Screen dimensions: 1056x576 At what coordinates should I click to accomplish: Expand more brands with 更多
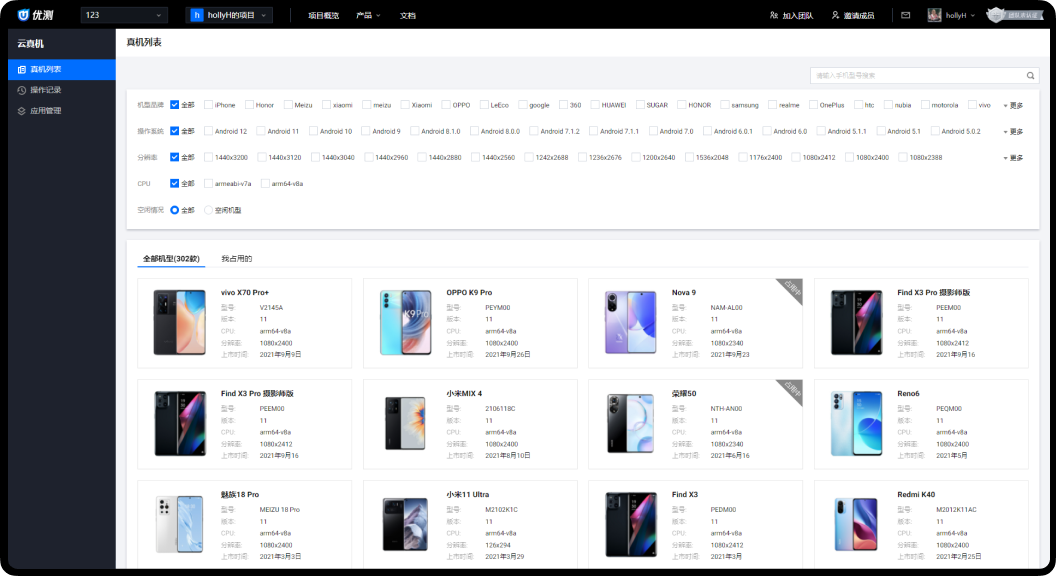click(x=1013, y=106)
